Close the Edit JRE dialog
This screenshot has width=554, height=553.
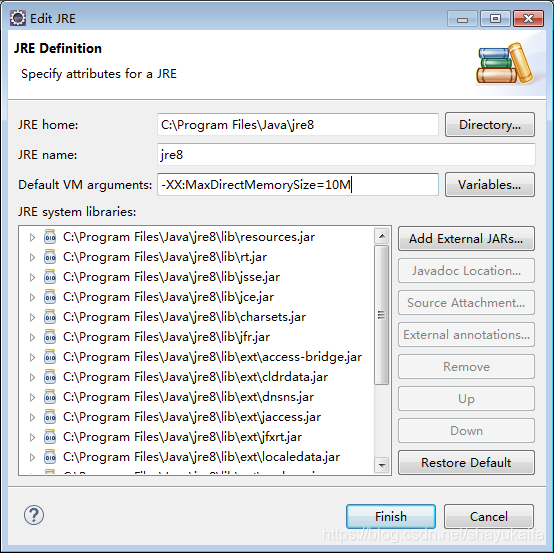(528, 18)
